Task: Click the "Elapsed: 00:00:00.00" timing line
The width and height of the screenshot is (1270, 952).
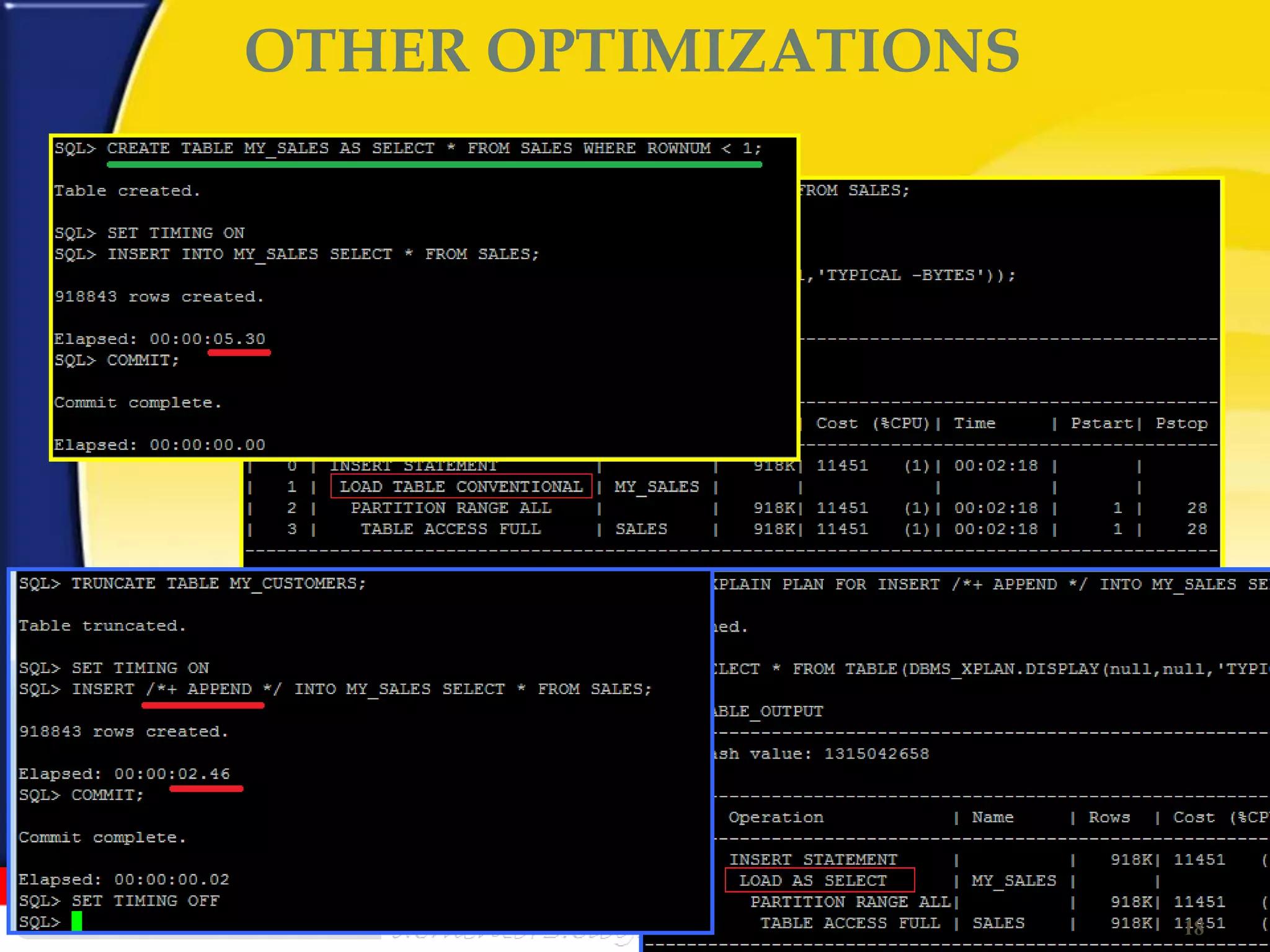Action: (x=160, y=445)
